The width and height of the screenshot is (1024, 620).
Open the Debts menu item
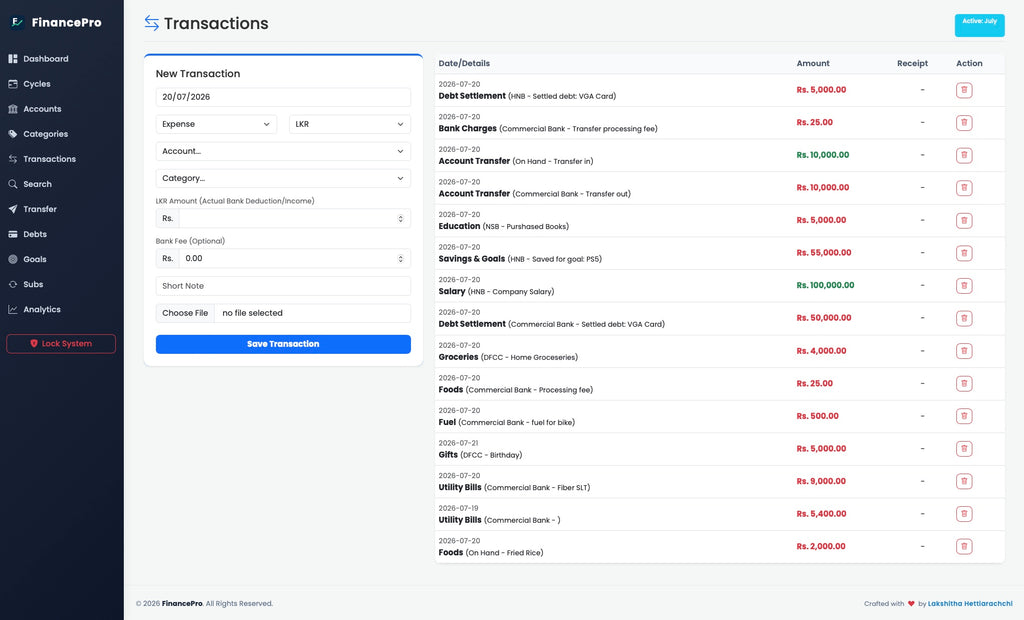[x=35, y=234]
